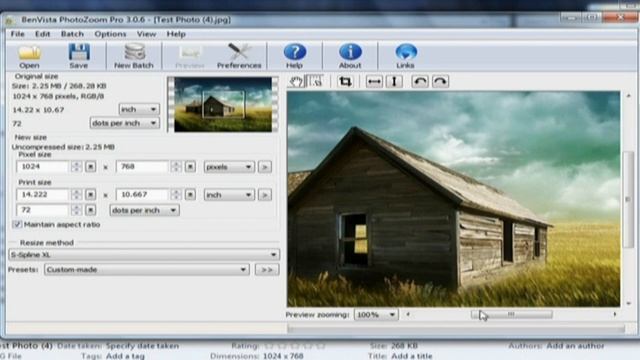Image resolution: width=640 pixels, height=360 pixels.
Task: Click the preview scroll right arrow
Action: pos(615,314)
